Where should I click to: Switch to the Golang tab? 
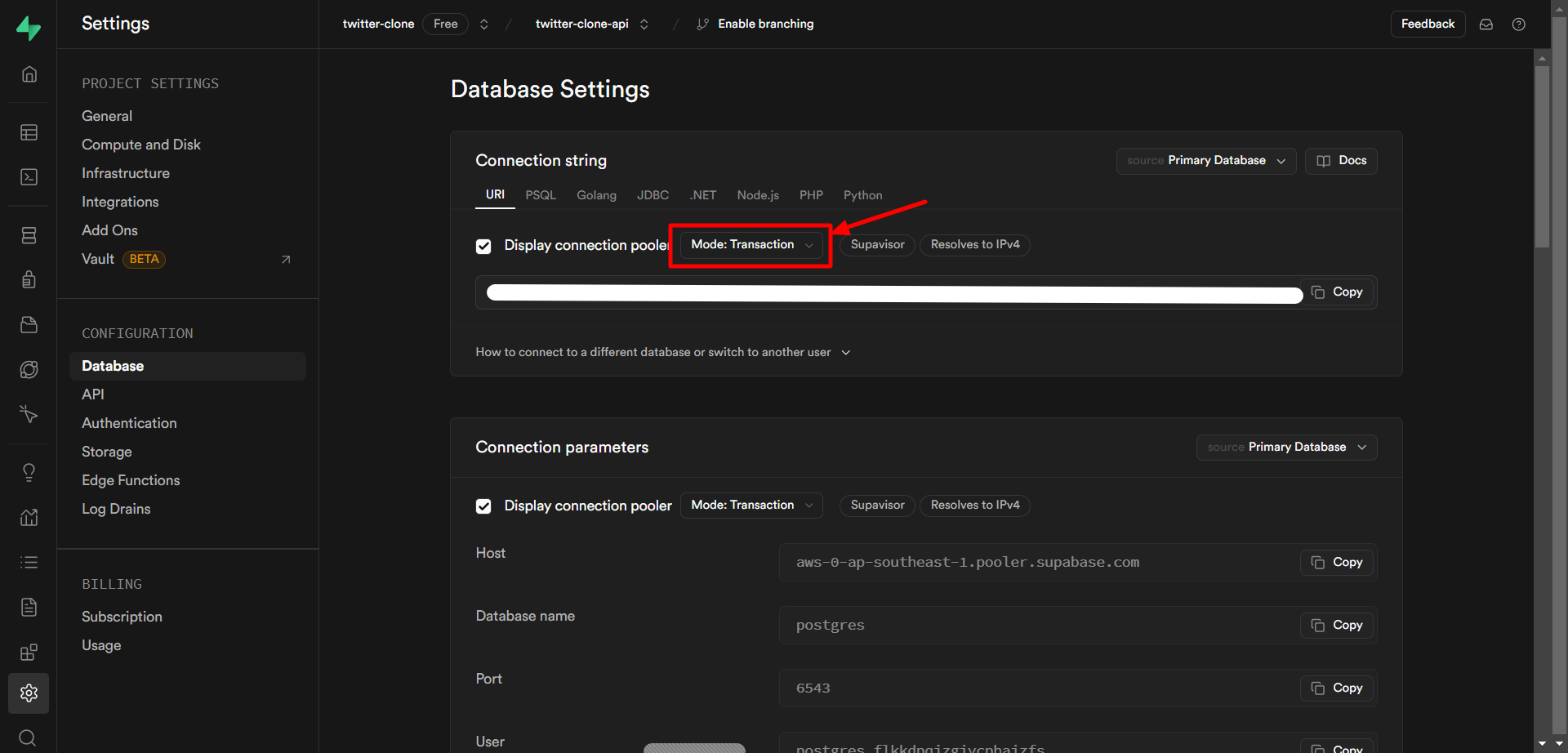point(596,195)
